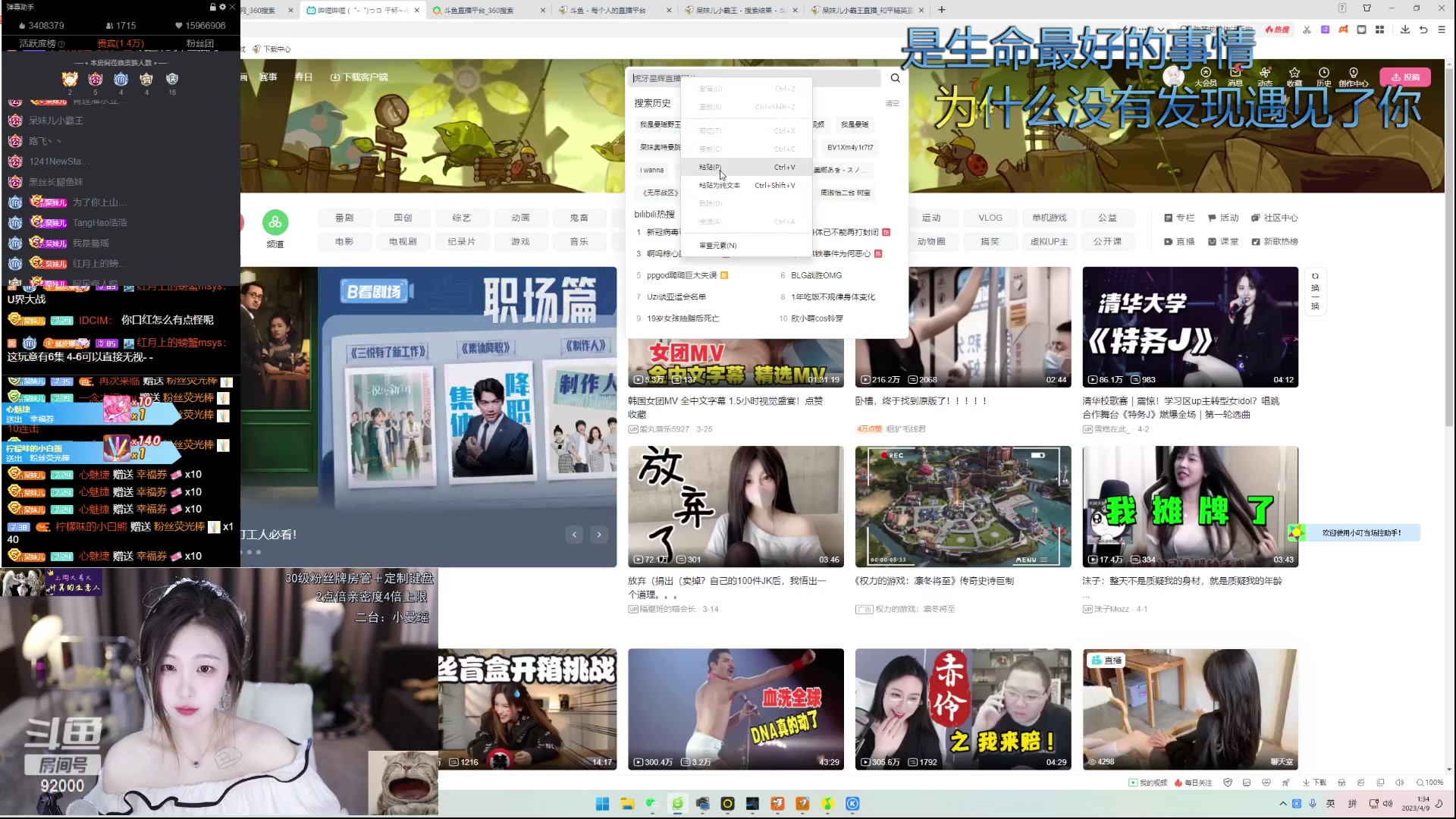Click the 专栏 link with its icon
This screenshot has height=819, width=1456.
point(1179,218)
